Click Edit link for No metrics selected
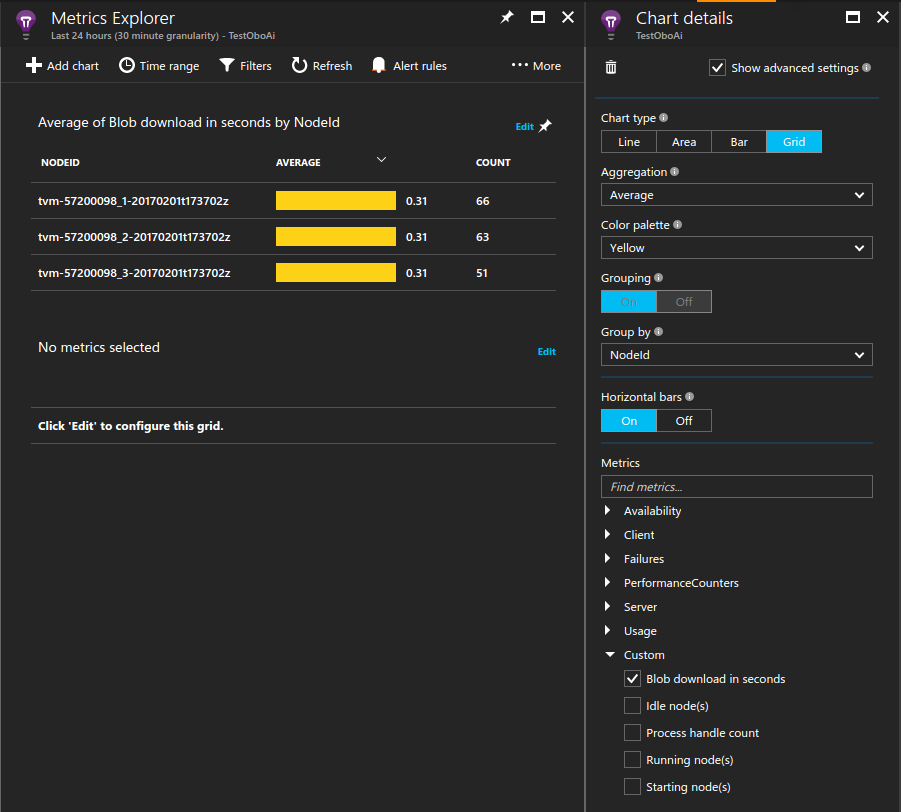Screen dimensions: 901x812 [x=546, y=352]
